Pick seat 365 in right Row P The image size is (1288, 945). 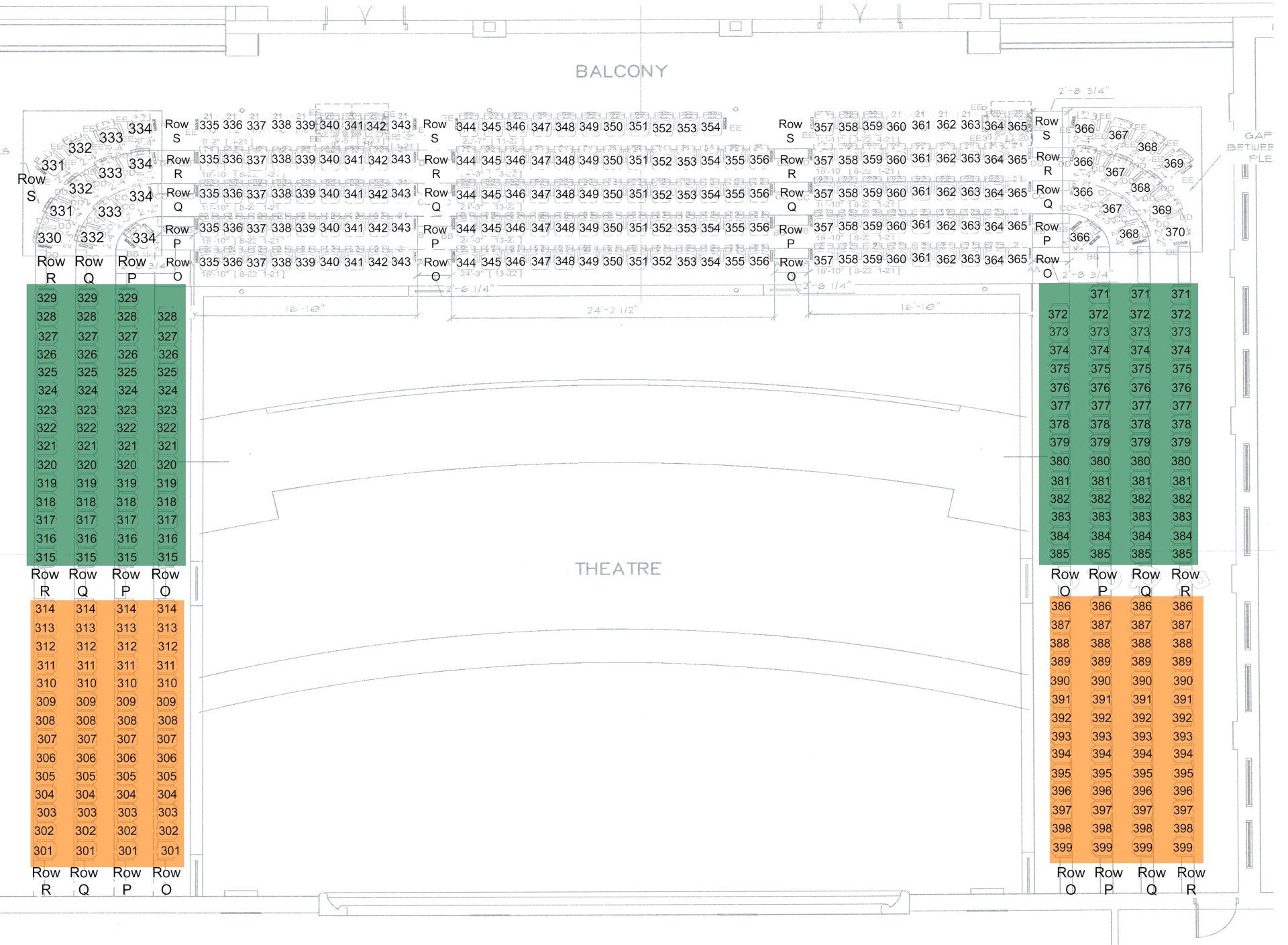(1017, 226)
